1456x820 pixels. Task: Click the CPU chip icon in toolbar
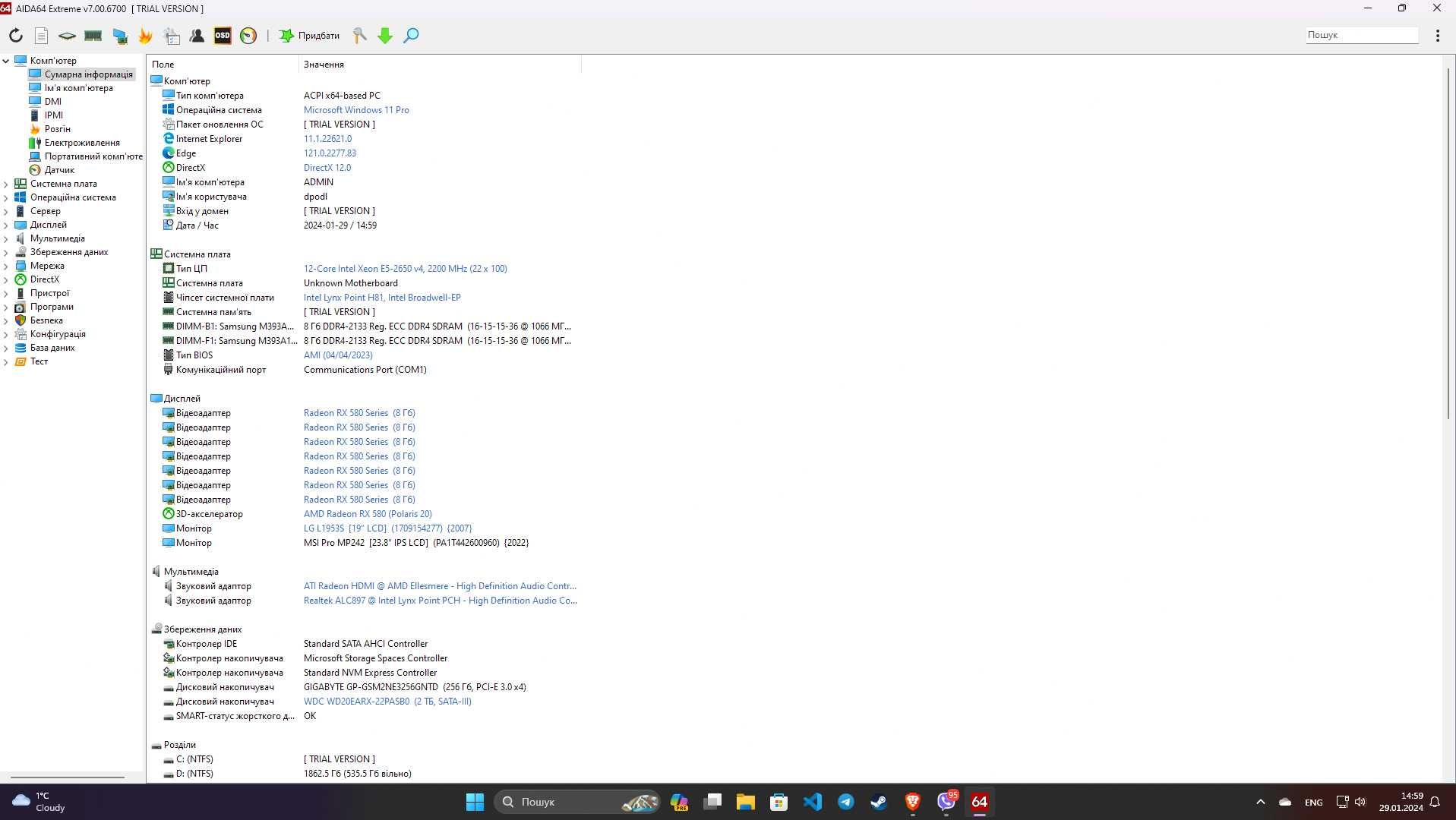click(67, 36)
